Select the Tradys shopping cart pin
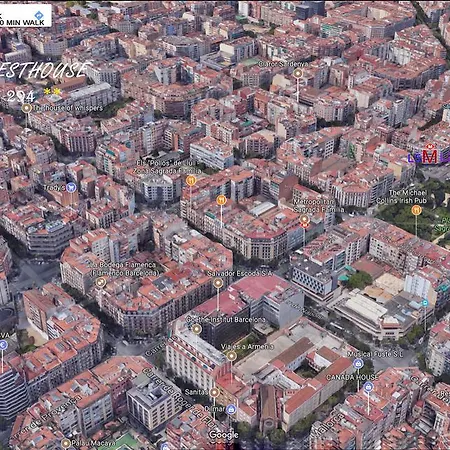 pyautogui.click(x=71, y=187)
